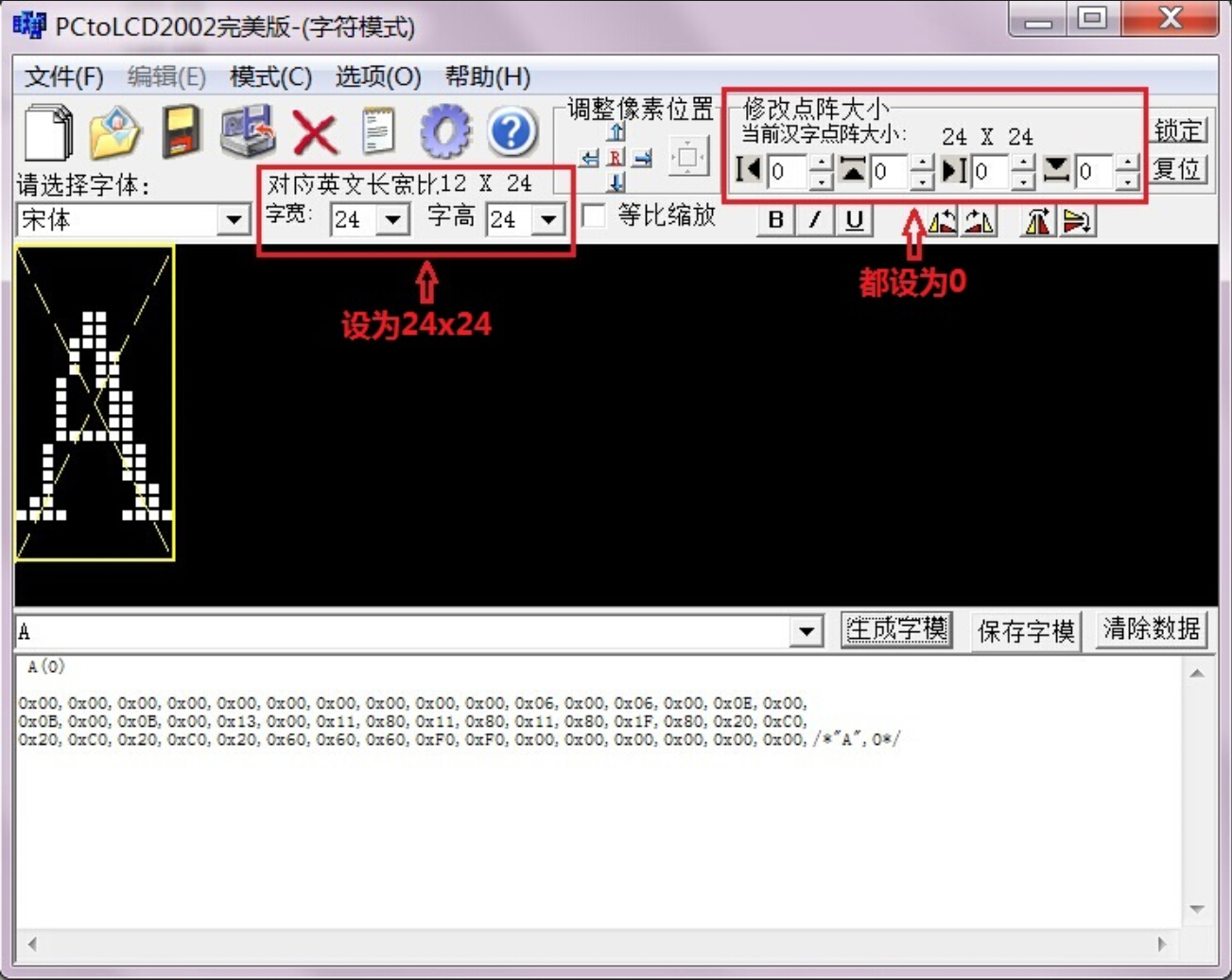Click the 锁定 lock button
1232x980 pixels.
click(x=1178, y=130)
